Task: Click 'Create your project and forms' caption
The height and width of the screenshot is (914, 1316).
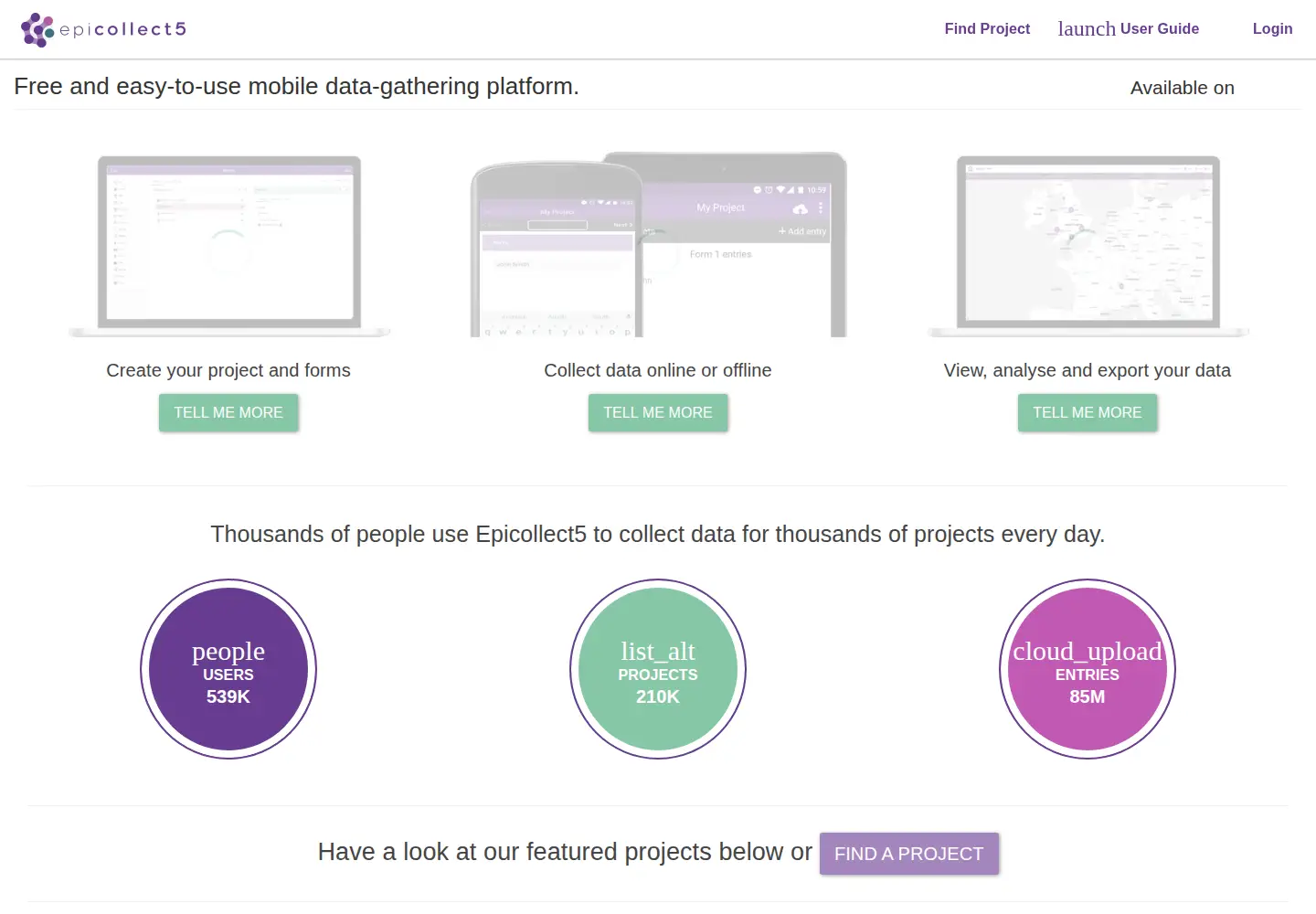Action: pos(228,370)
